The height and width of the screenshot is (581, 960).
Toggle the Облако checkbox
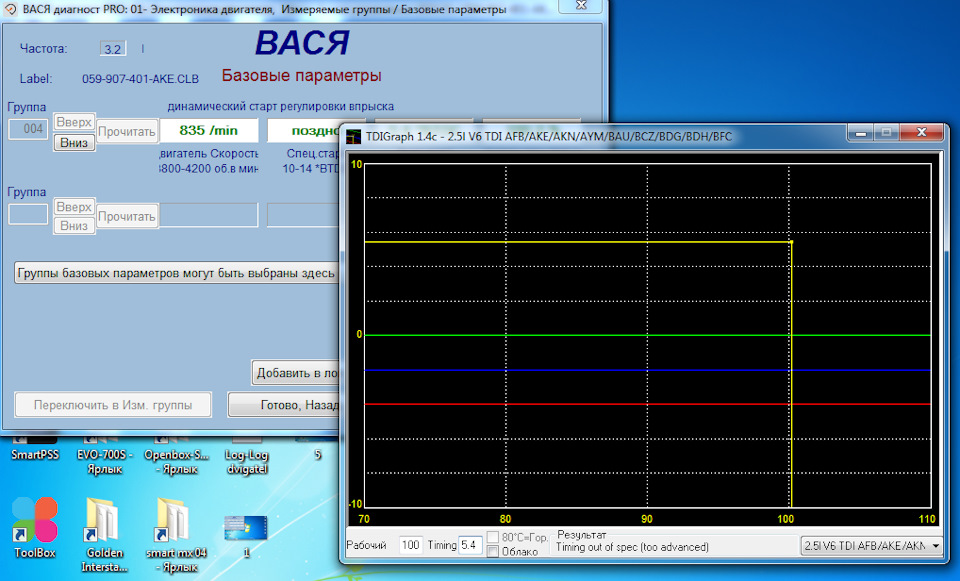pyautogui.click(x=493, y=552)
